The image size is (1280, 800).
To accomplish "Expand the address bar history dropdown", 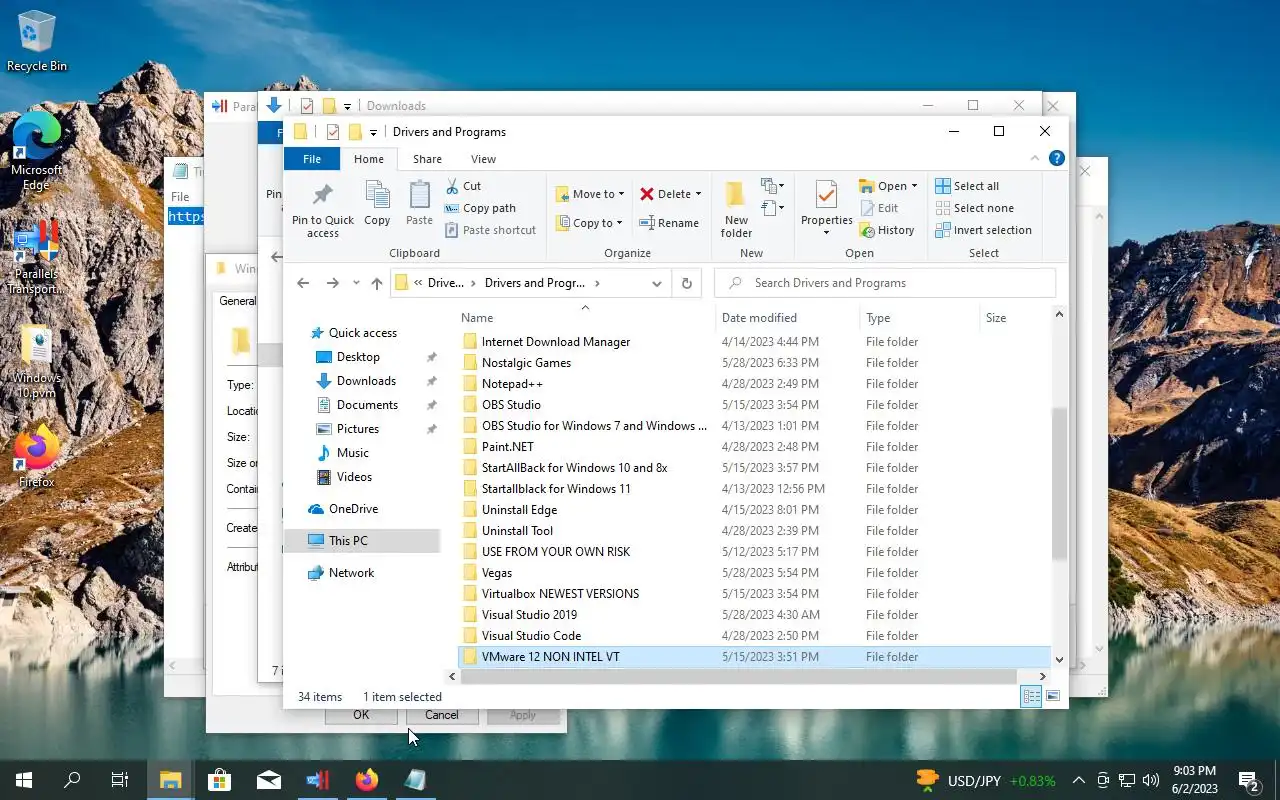I will tap(657, 283).
